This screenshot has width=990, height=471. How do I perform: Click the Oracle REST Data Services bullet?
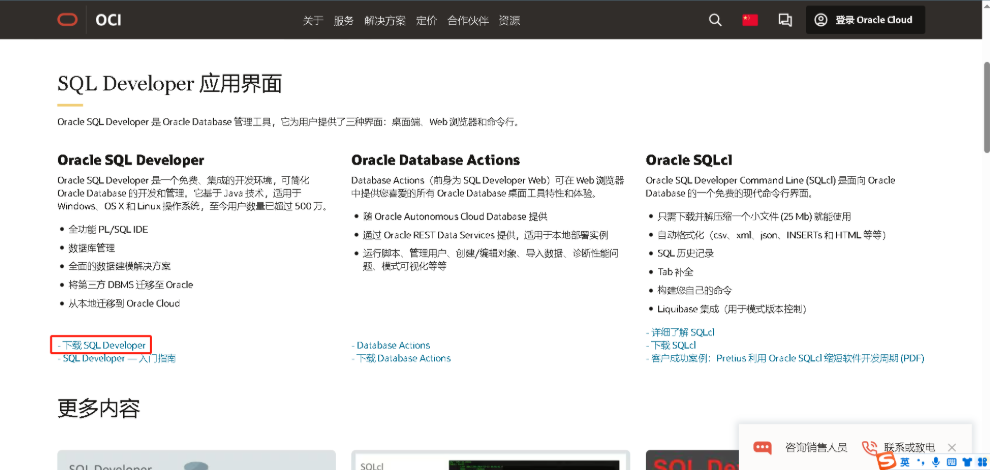pos(485,235)
